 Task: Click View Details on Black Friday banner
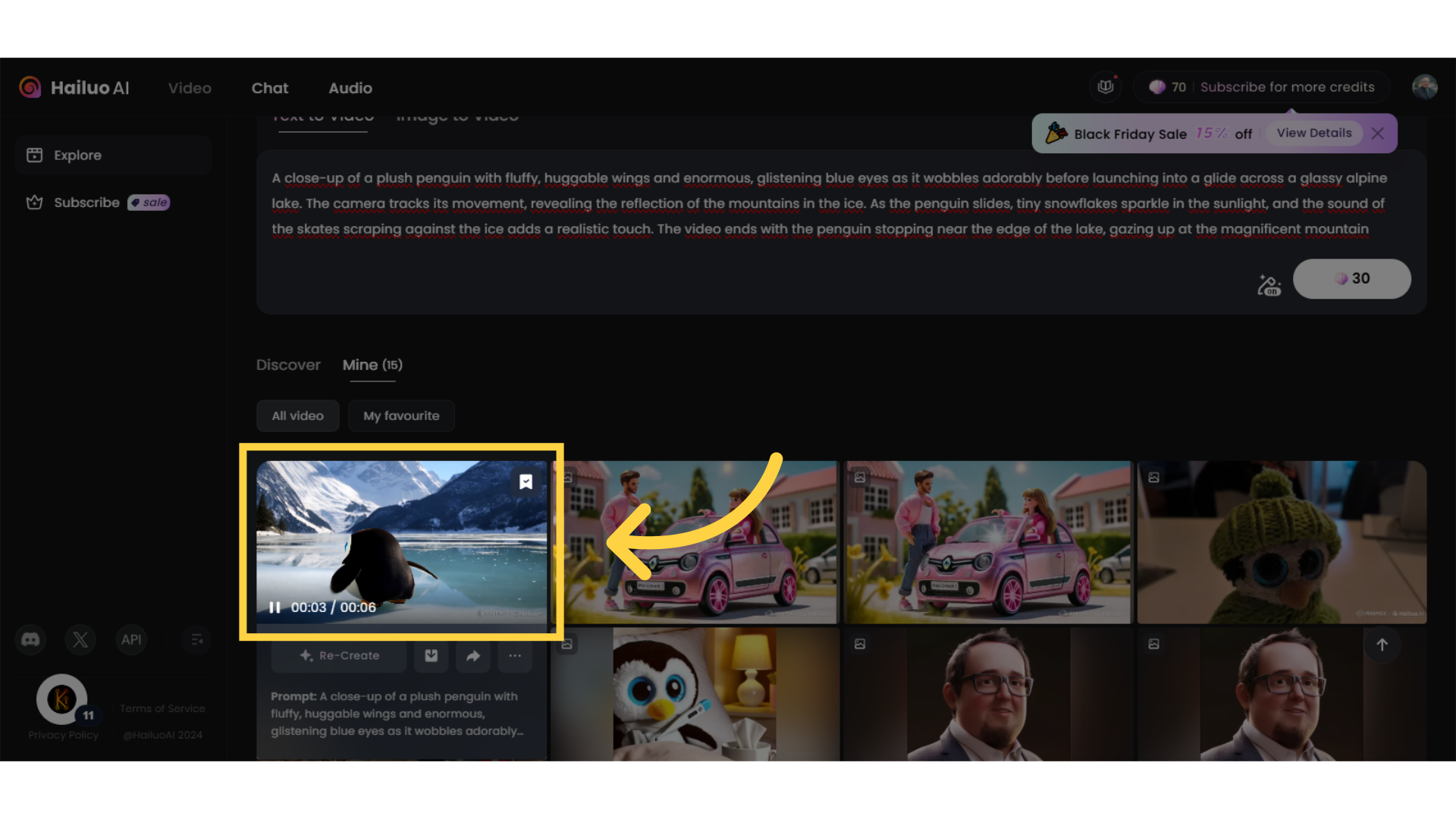pos(1313,133)
